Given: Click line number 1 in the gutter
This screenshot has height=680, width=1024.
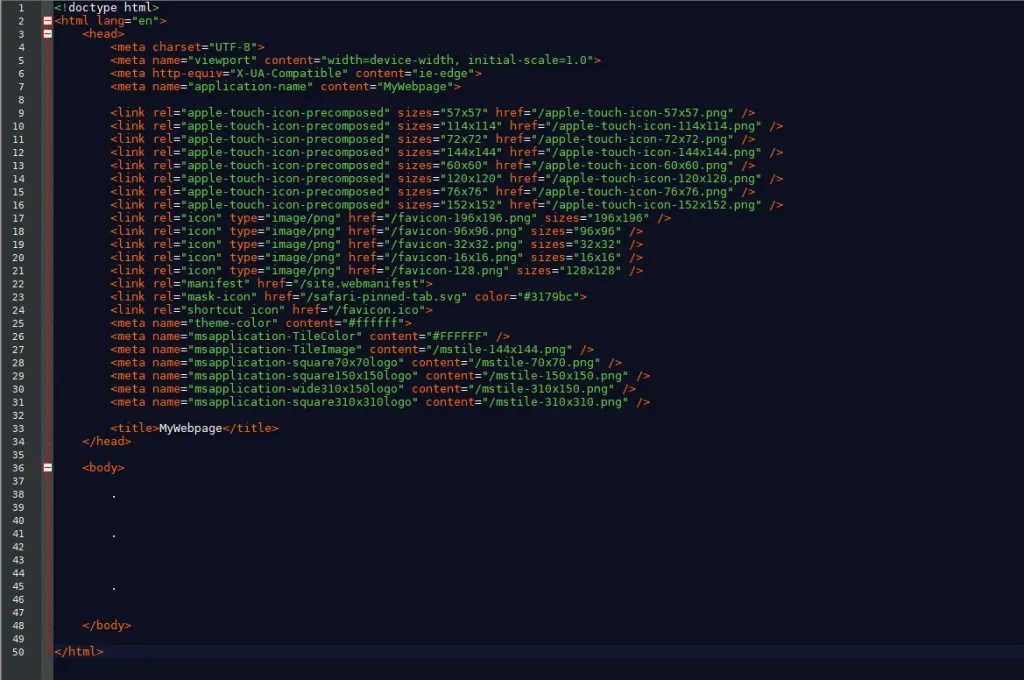Looking at the screenshot, I should pyautogui.click(x=20, y=7).
